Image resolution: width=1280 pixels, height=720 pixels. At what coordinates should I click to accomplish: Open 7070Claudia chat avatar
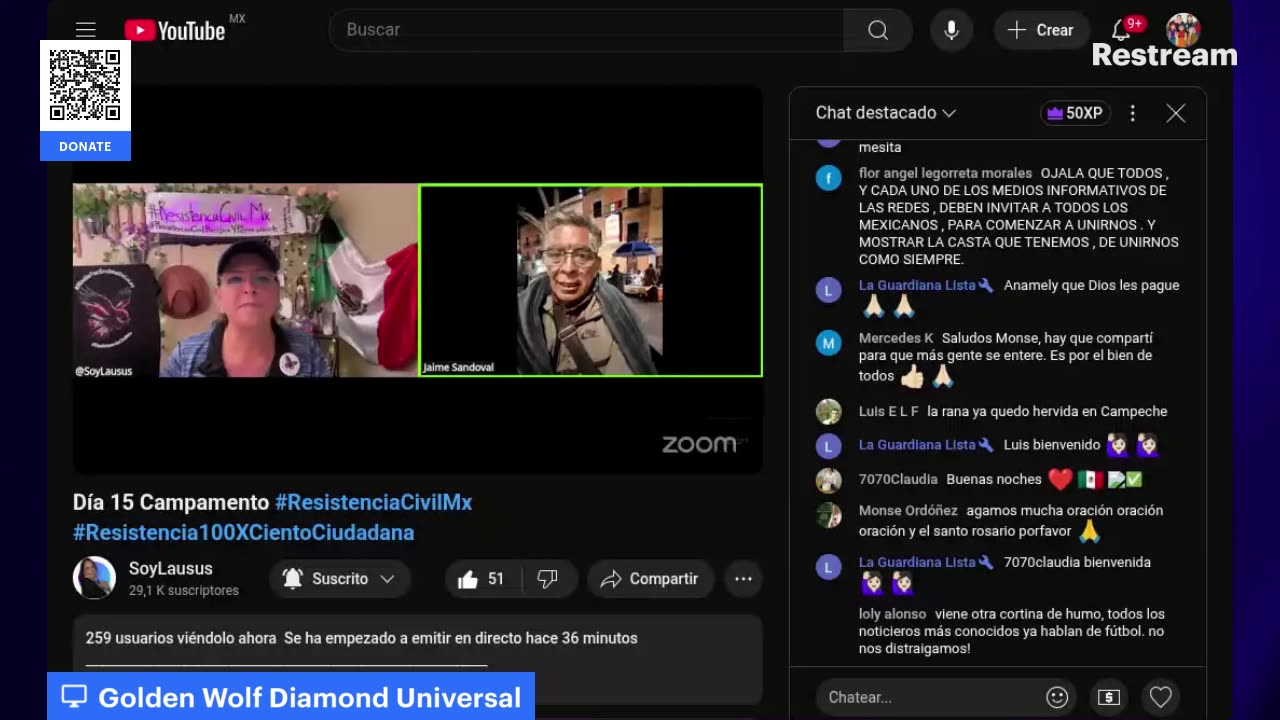(828, 480)
